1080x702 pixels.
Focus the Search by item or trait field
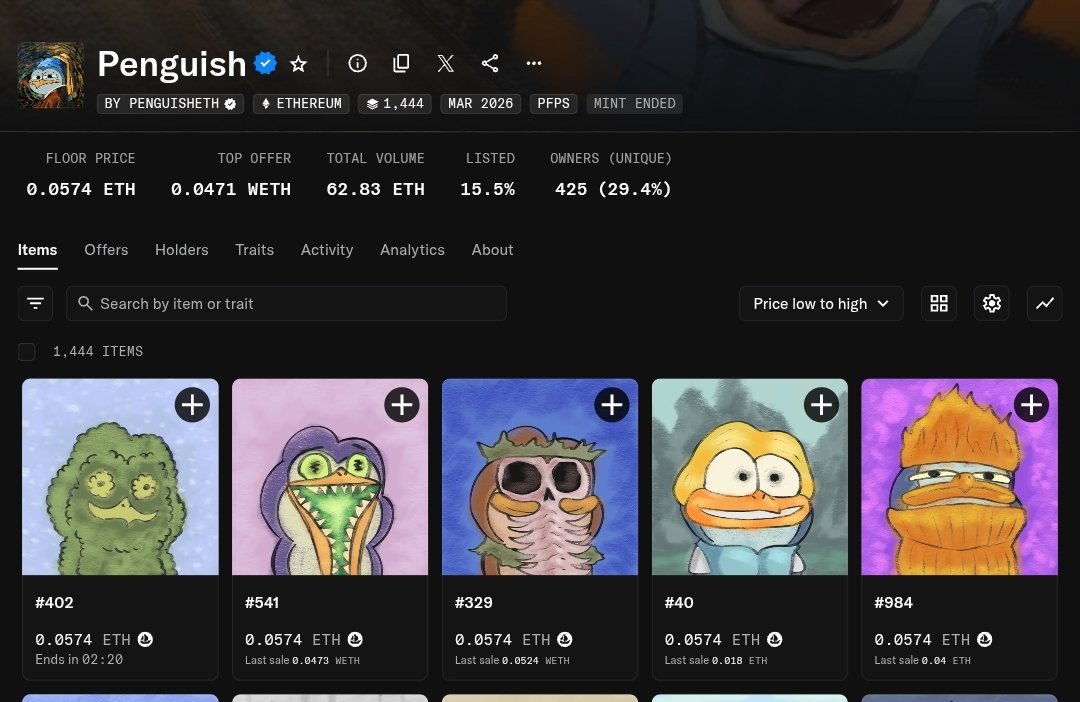287,303
